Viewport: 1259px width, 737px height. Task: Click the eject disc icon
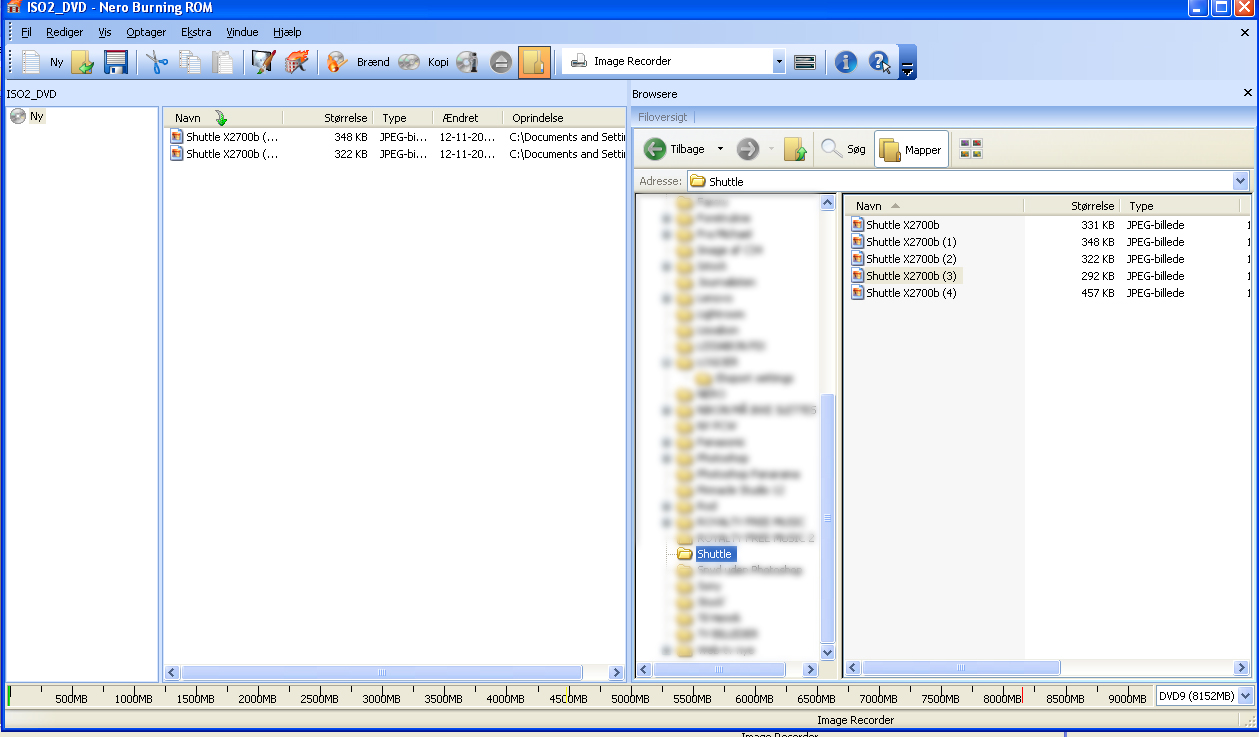coord(502,62)
